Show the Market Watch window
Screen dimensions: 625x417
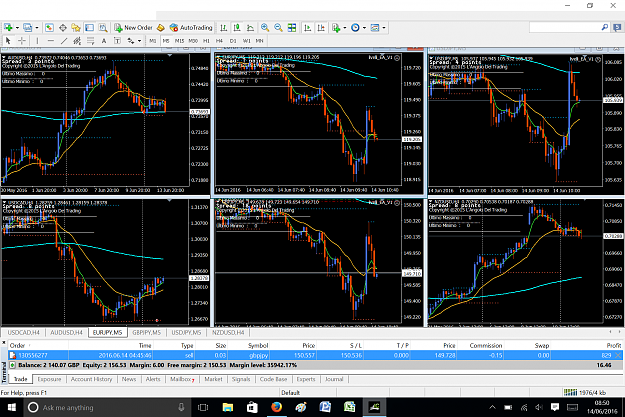(x=49, y=28)
